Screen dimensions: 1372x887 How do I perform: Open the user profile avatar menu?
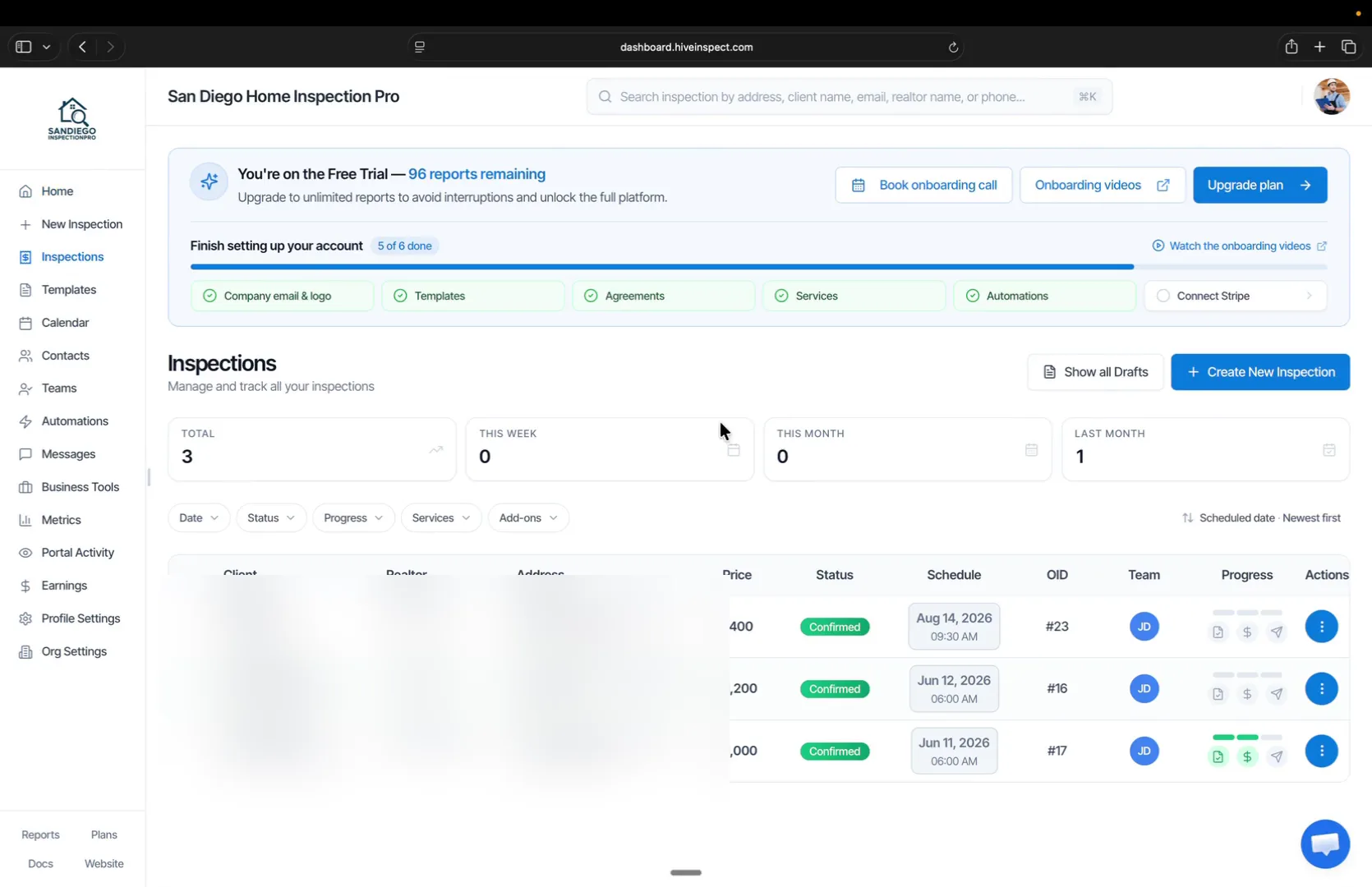click(1332, 96)
